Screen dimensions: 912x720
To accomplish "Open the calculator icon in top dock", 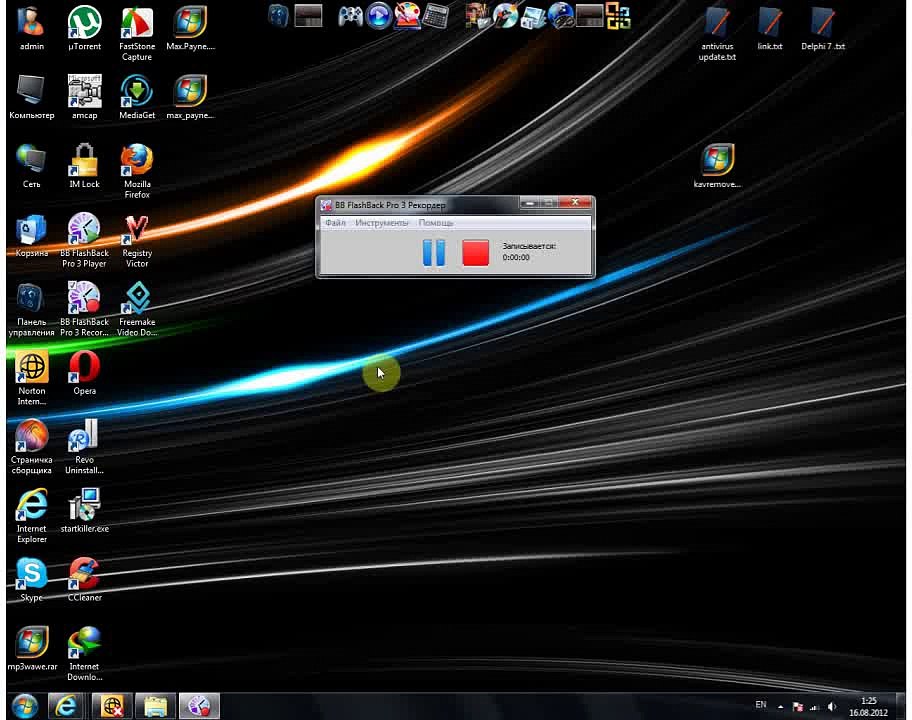I will point(435,16).
